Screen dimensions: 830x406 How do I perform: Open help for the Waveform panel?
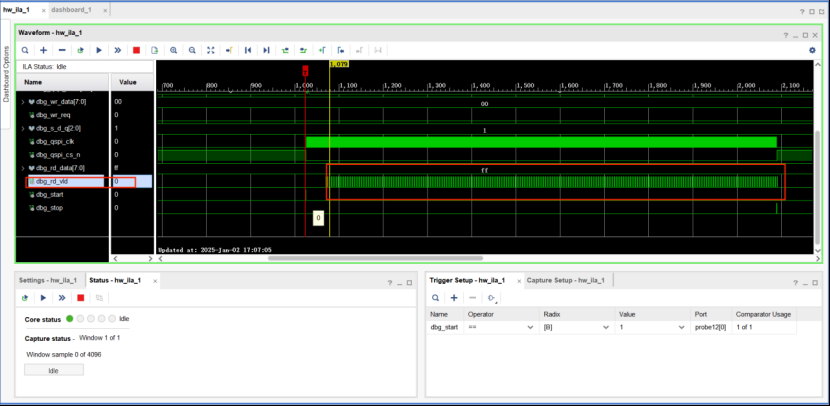click(786, 35)
